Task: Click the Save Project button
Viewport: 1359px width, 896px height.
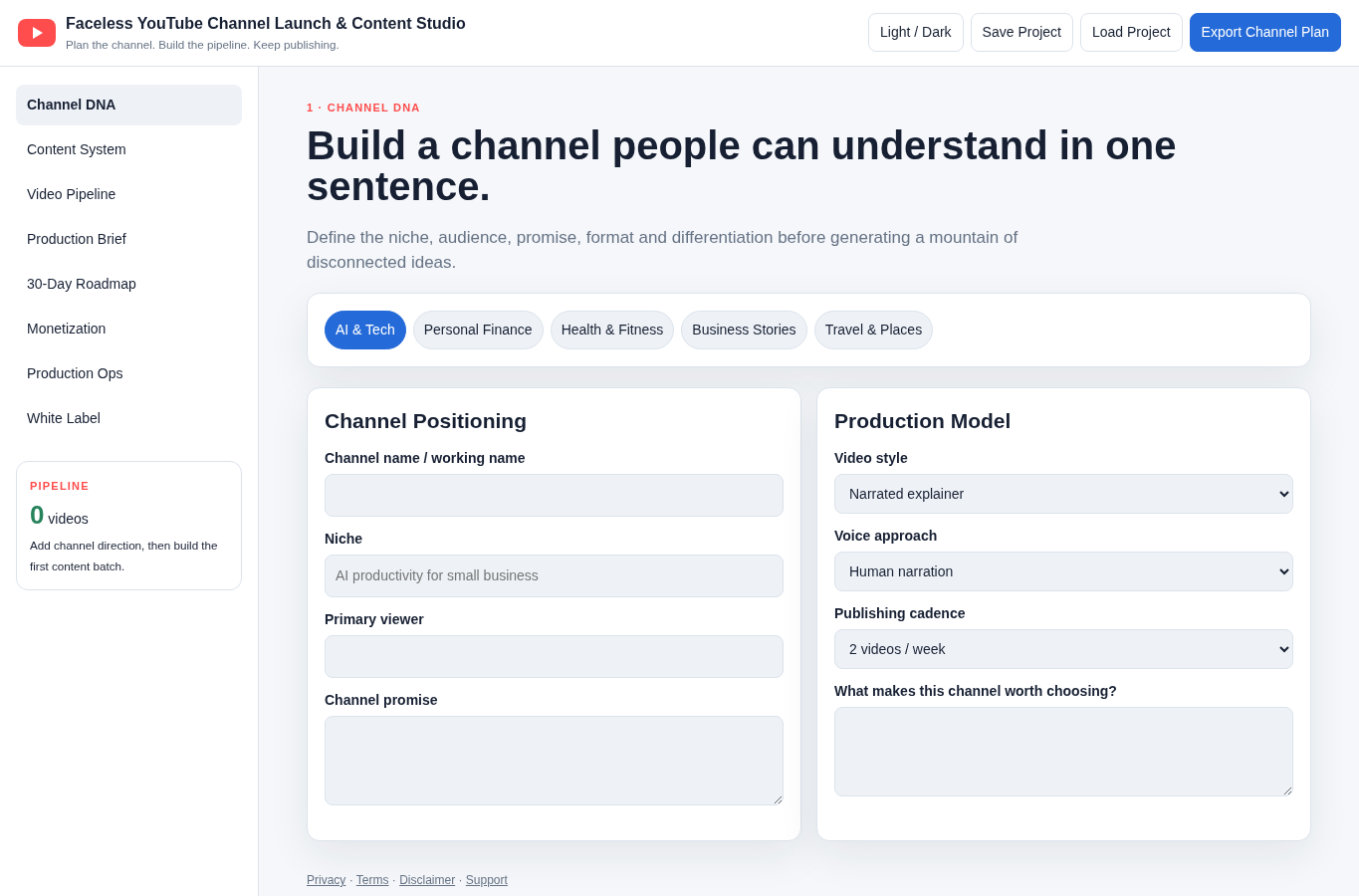Action: tap(1021, 32)
